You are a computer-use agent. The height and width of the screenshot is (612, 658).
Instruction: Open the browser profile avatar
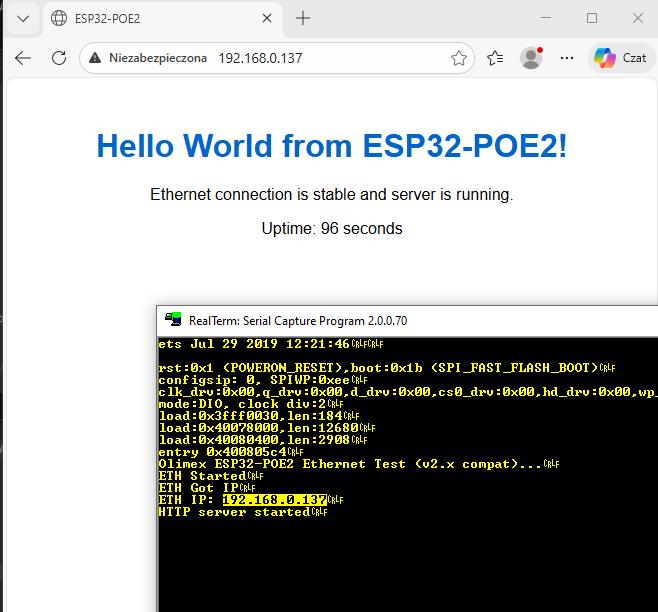click(531, 58)
